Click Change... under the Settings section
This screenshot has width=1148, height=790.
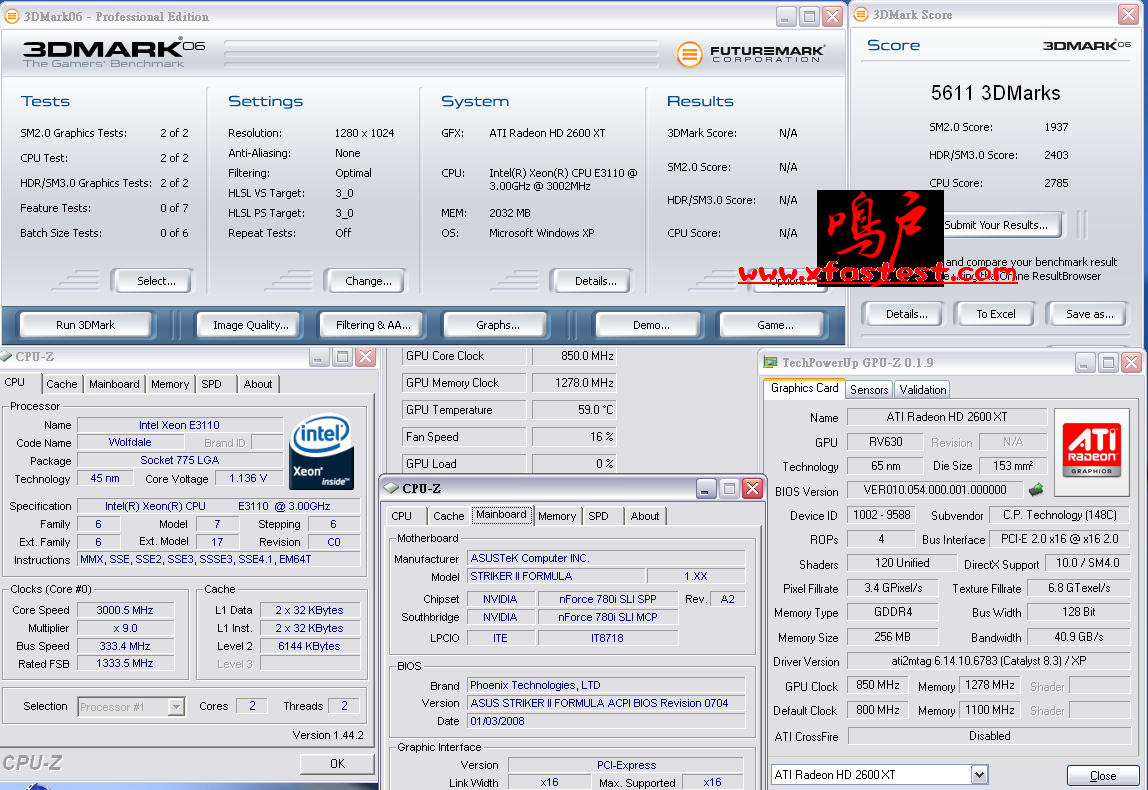(x=368, y=281)
